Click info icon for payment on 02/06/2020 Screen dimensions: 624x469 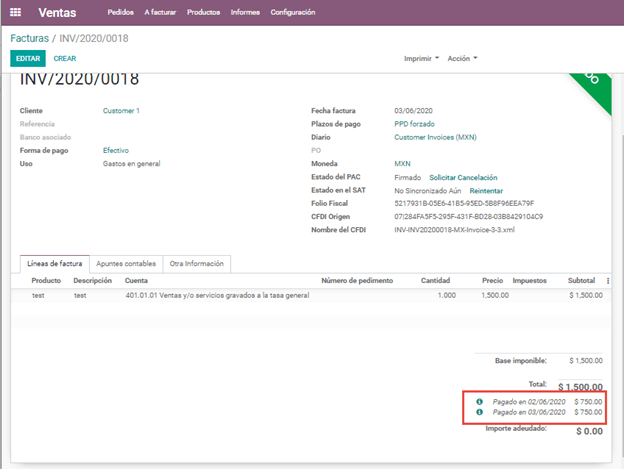tap(479, 401)
